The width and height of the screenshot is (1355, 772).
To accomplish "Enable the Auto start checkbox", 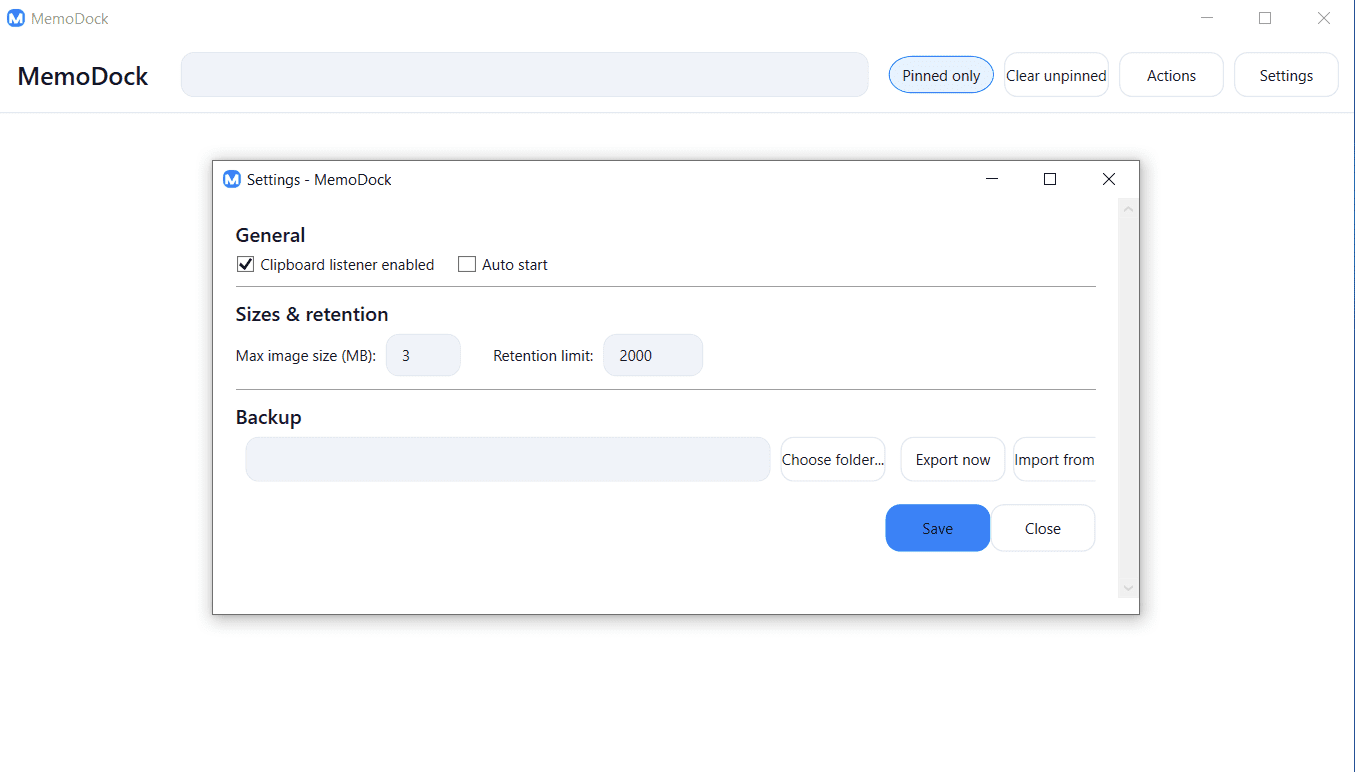I will pos(466,265).
